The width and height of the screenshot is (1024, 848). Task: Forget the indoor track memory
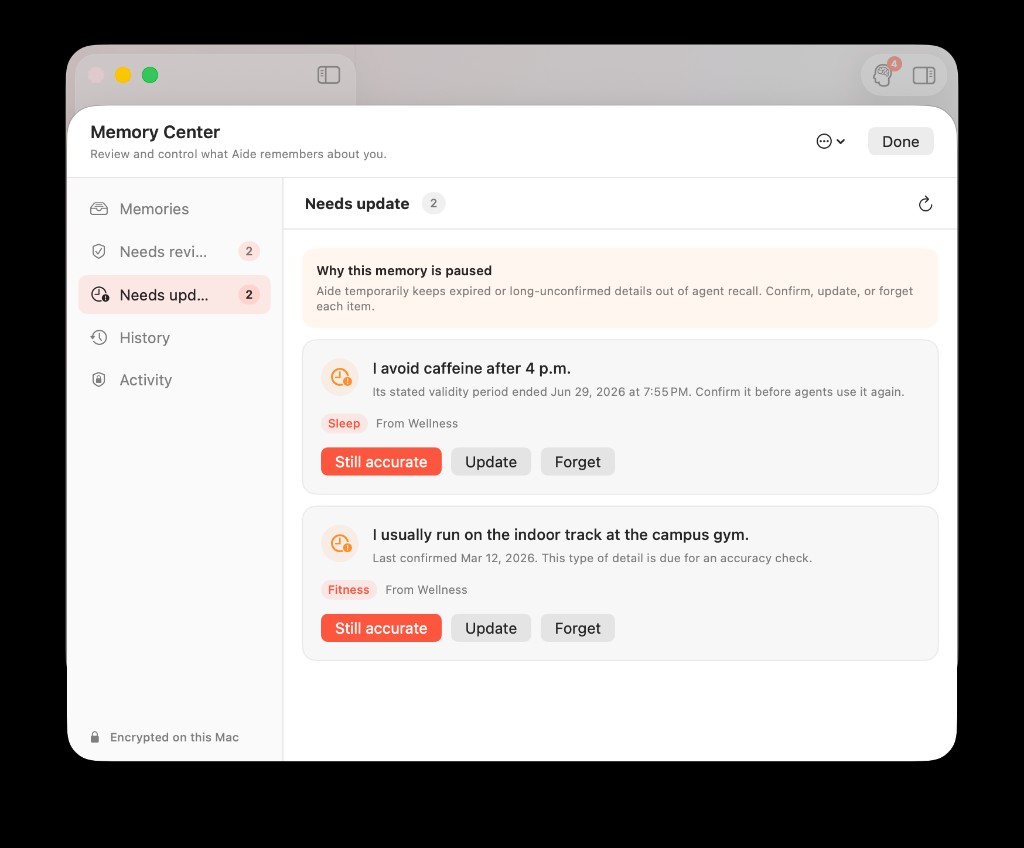577,628
